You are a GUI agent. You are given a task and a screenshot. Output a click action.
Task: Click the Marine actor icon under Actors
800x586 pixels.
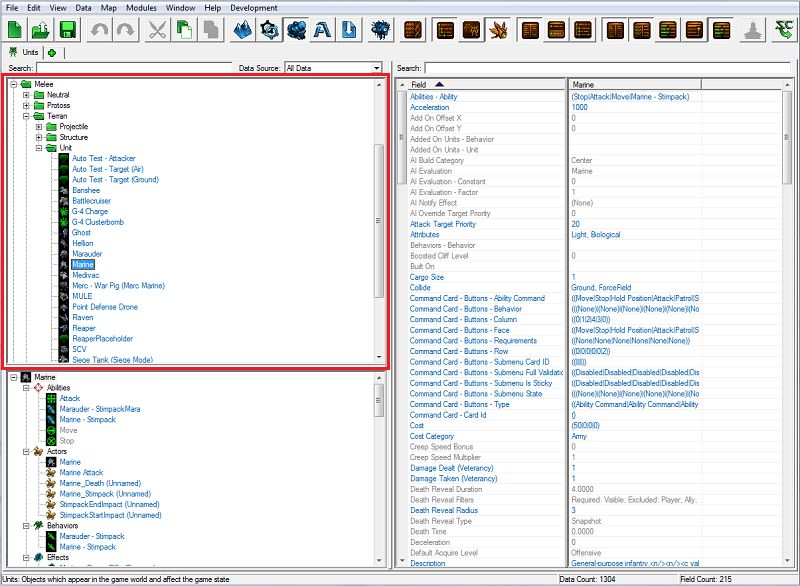[x=51, y=462]
